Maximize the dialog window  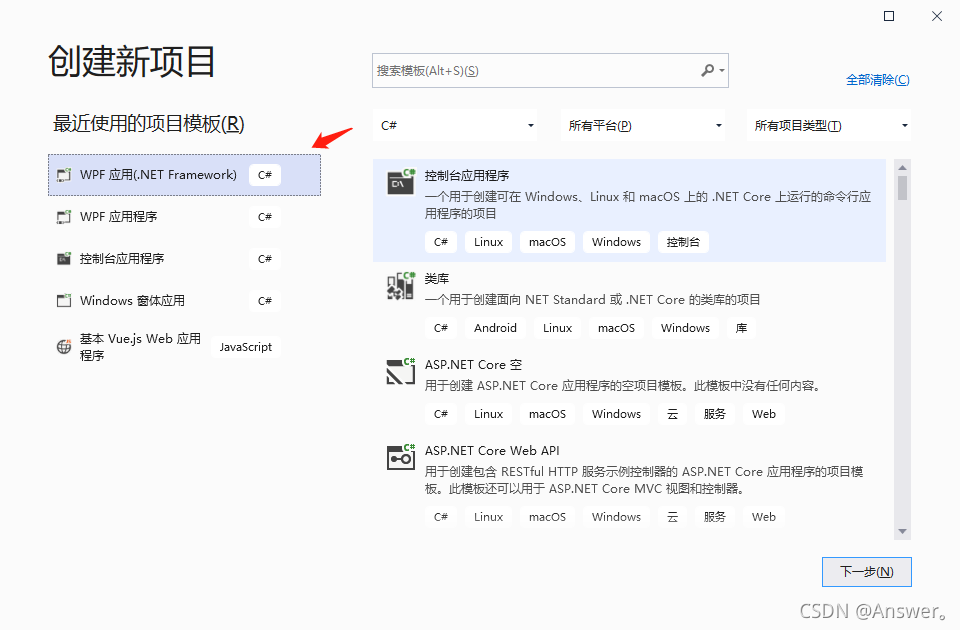tap(889, 16)
